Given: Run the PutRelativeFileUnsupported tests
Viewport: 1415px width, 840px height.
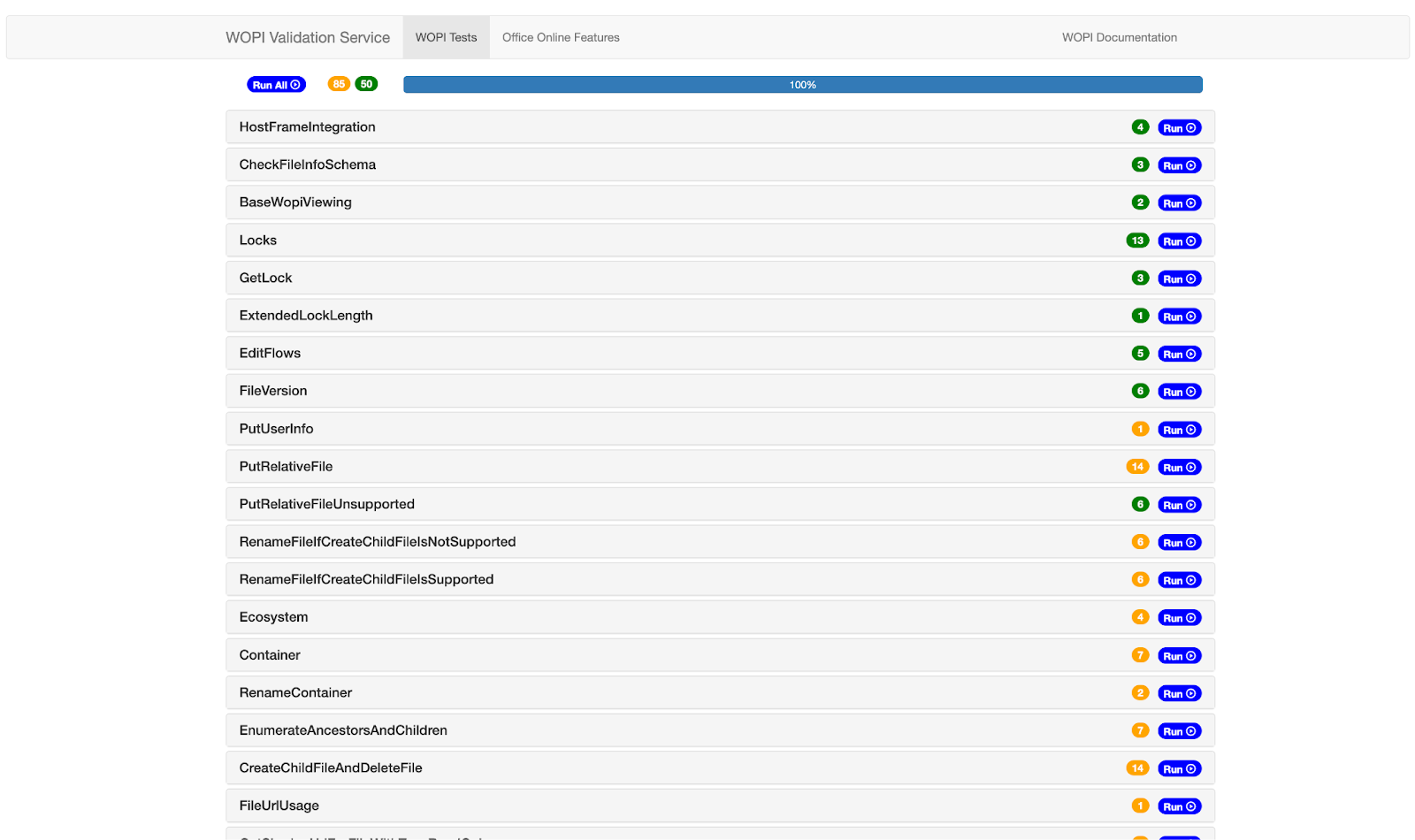Looking at the screenshot, I should [x=1179, y=505].
